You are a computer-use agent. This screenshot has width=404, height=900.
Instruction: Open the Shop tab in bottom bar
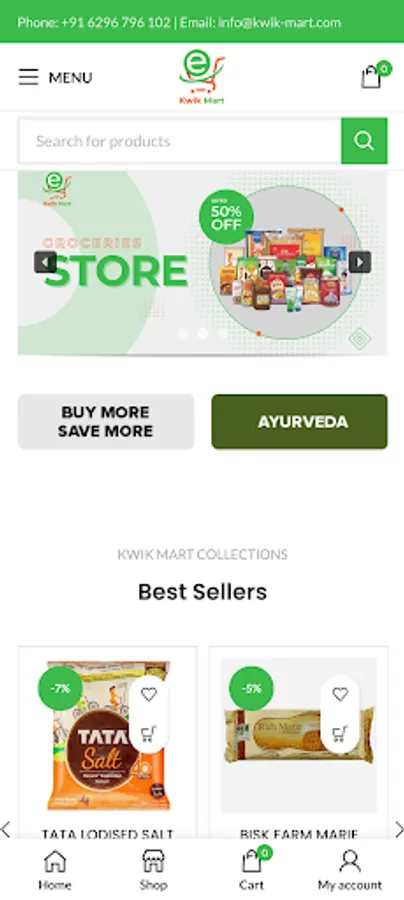153,870
